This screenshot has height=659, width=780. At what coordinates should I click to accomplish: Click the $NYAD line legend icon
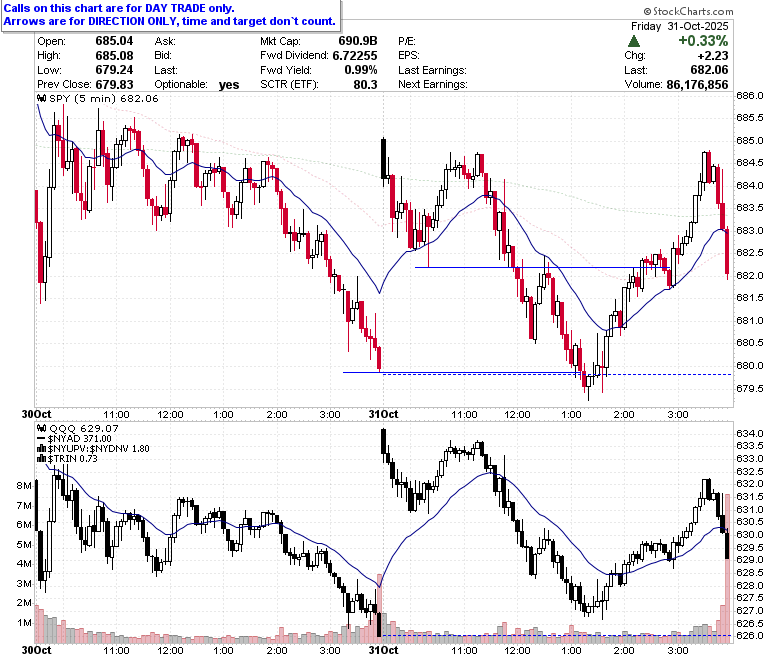pos(42,439)
